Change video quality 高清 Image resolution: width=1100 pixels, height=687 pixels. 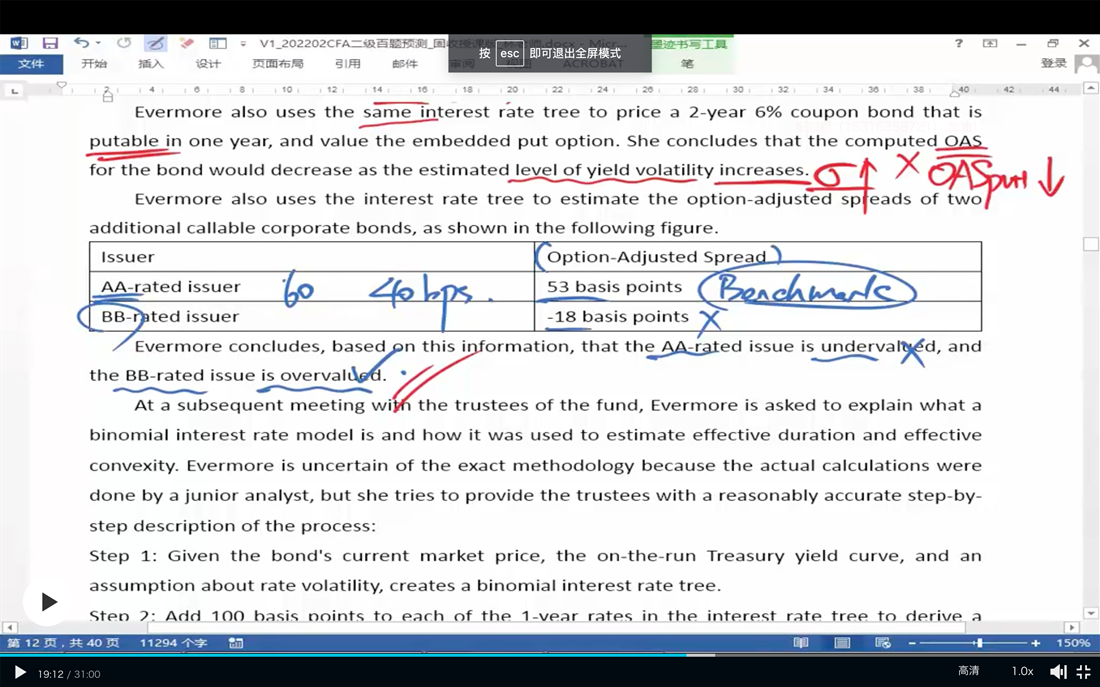(969, 672)
